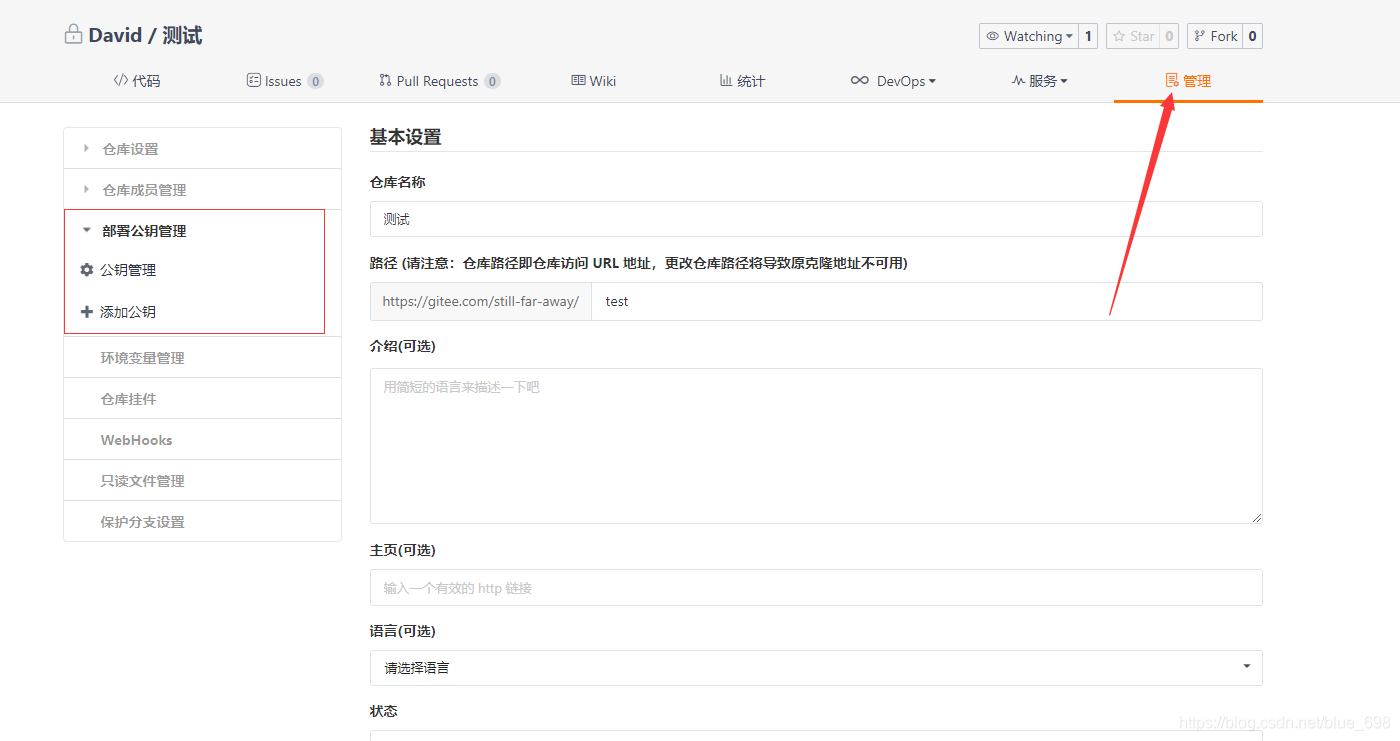Click the DevOps infinity icon
Screen dimensions: 1400x741
point(860,80)
